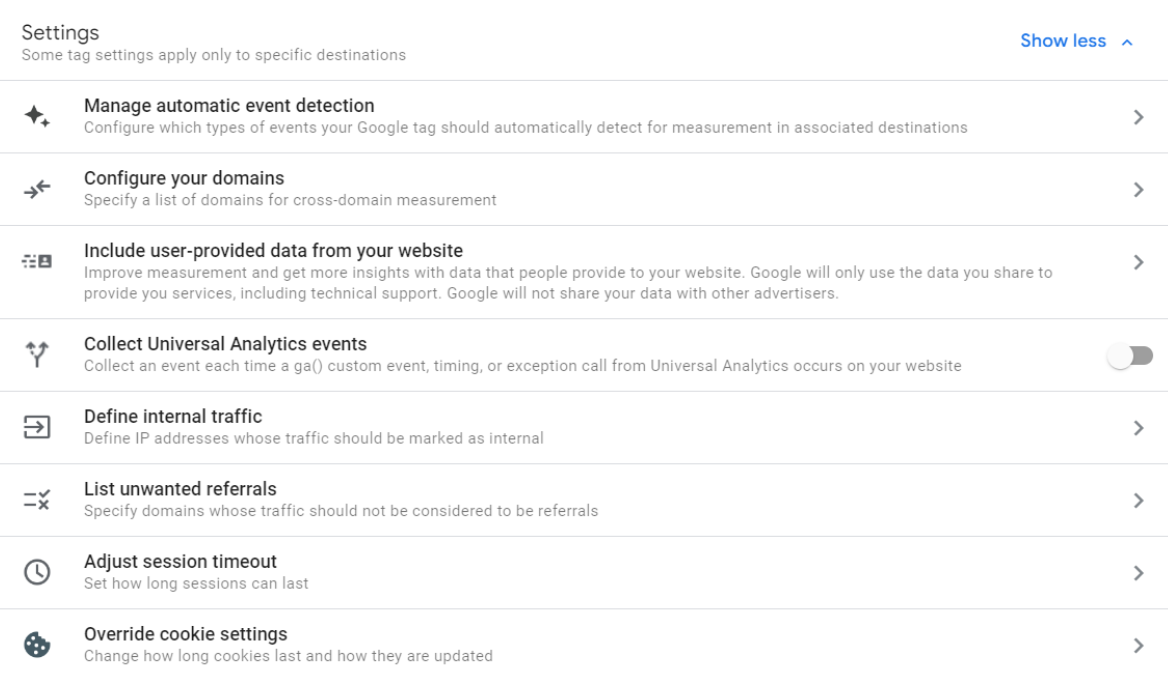Click the Override cookie settings title

coord(186,633)
